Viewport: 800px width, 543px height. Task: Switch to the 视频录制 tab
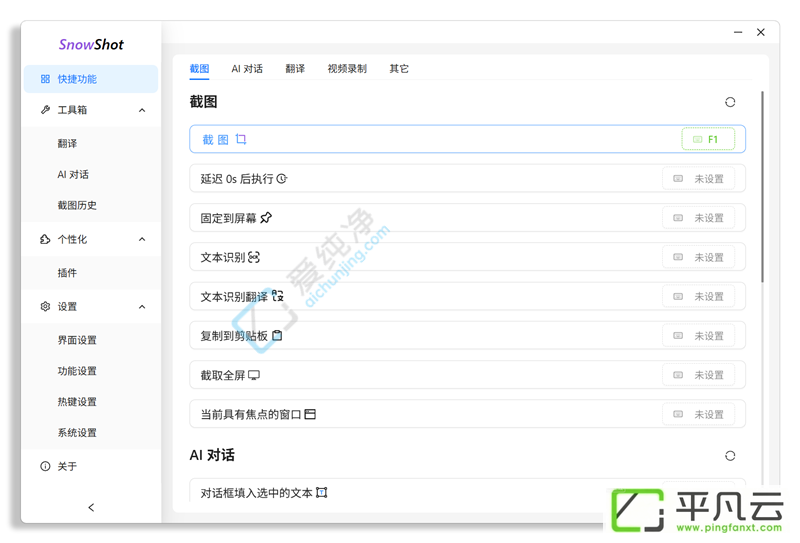click(347, 68)
